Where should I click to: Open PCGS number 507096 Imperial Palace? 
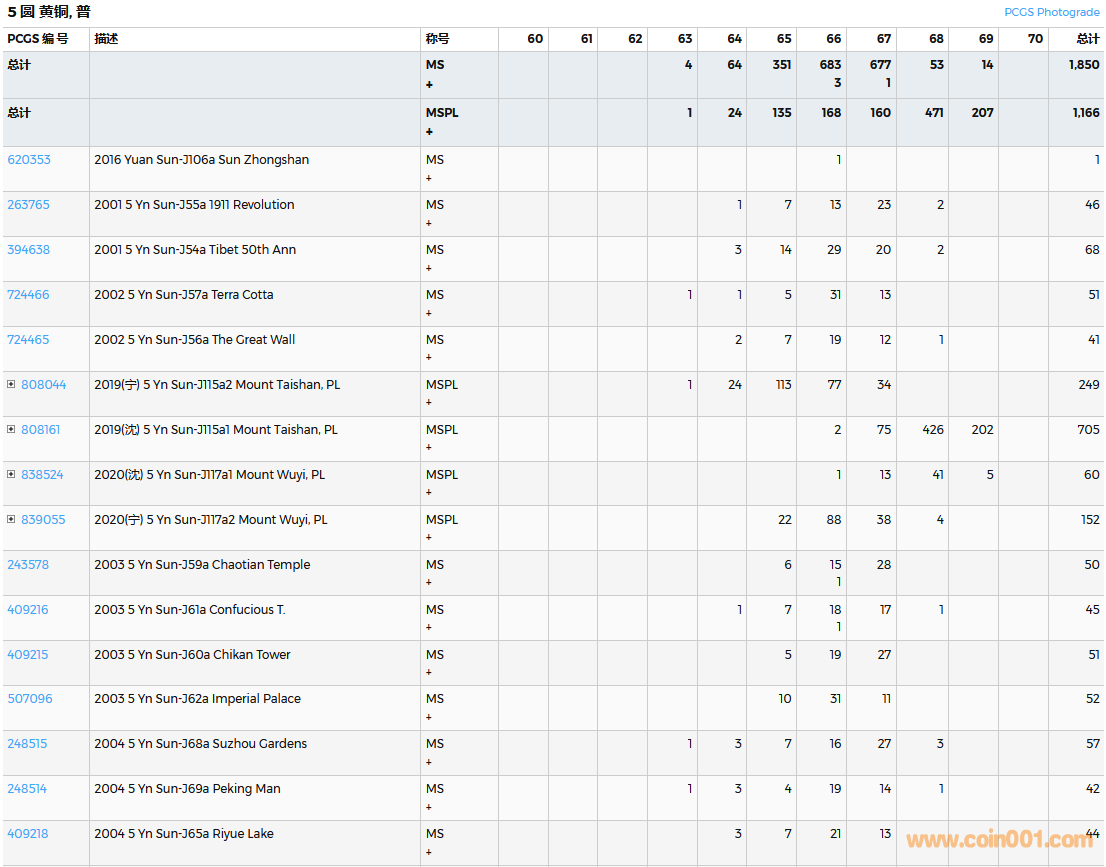[30, 699]
